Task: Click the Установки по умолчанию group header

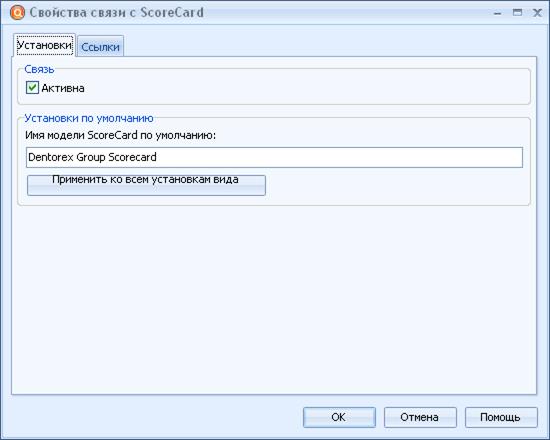Action: coord(89,118)
